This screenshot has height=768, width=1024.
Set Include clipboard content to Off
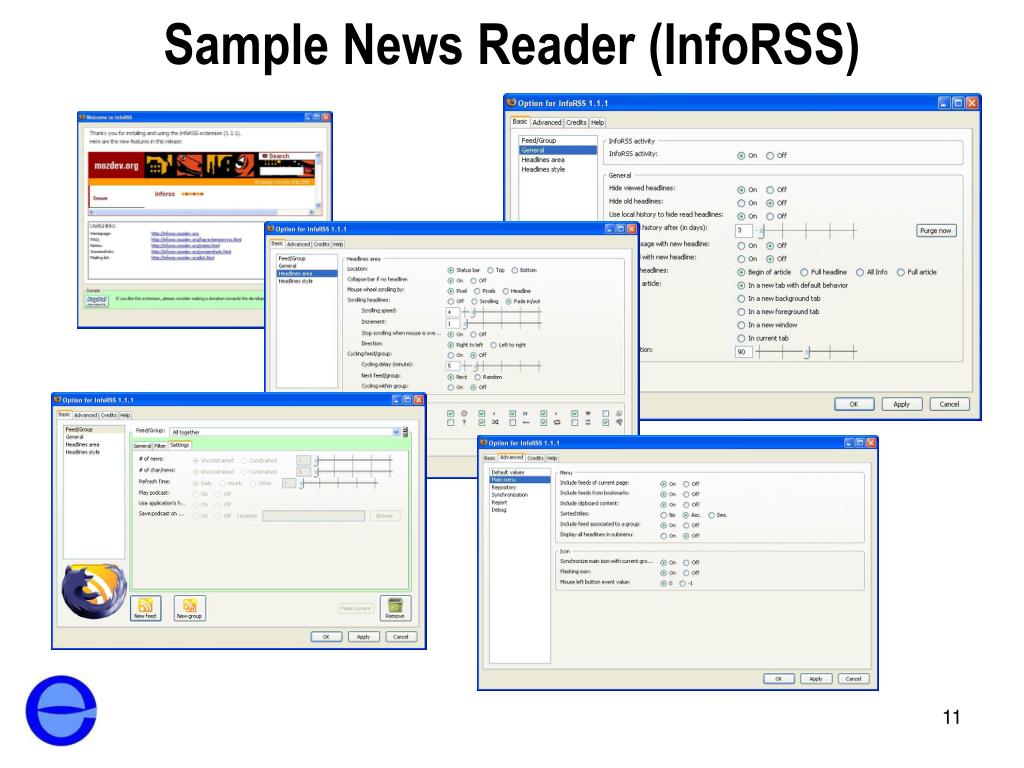pos(686,505)
